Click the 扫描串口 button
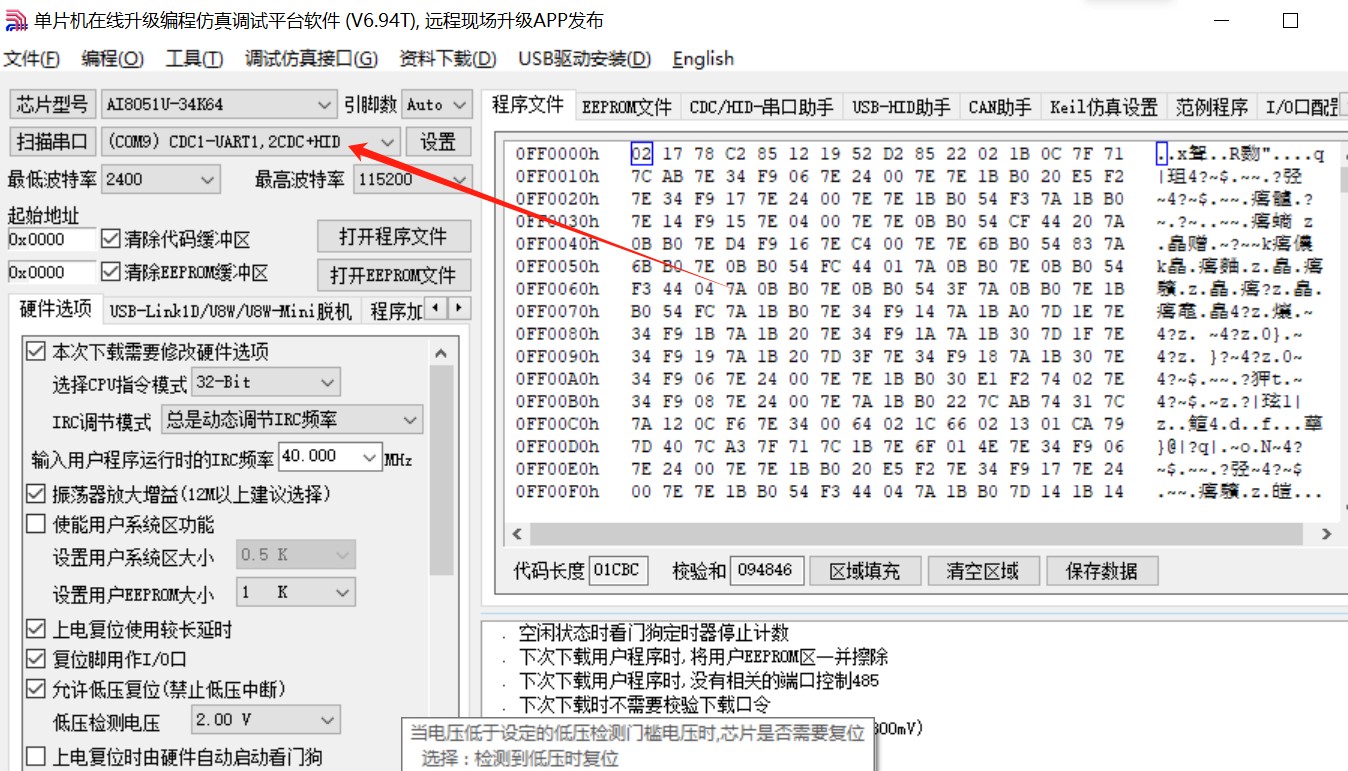The height and width of the screenshot is (771, 1348). point(52,141)
